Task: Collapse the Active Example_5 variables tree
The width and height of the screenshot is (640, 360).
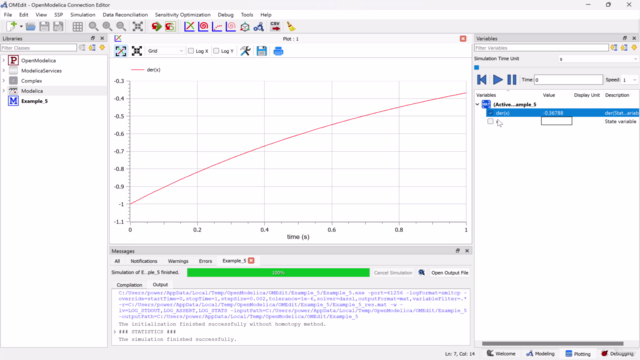Action: 478,104
